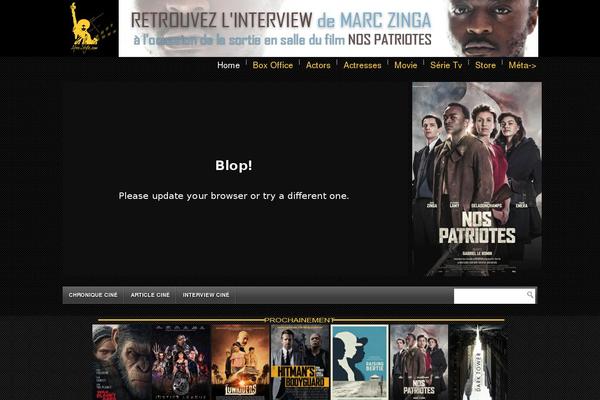600x400 pixels.
Task: Open the Méta-> menu
Action: coord(522,65)
